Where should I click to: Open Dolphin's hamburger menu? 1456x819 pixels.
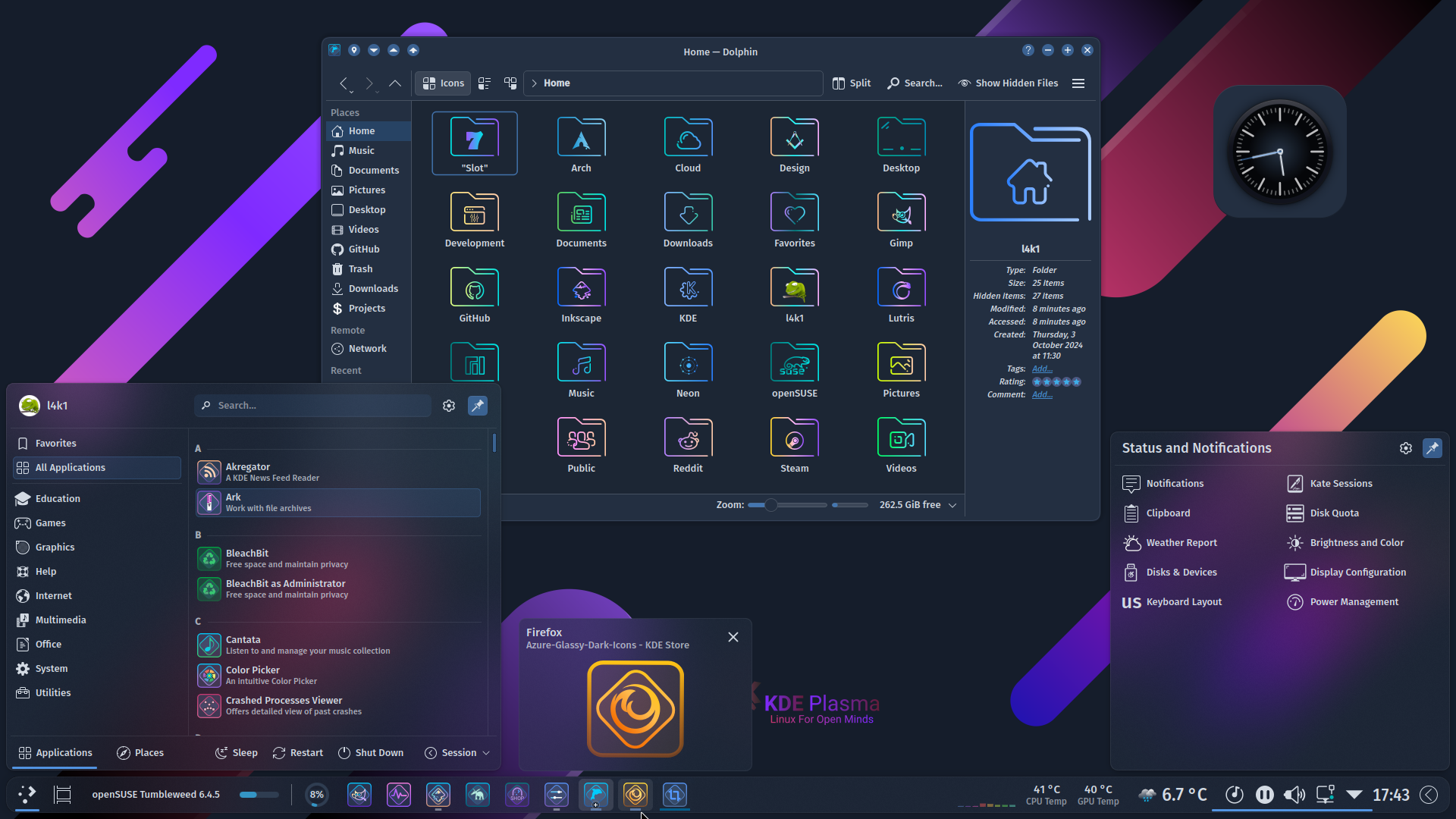coord(1078,83)
